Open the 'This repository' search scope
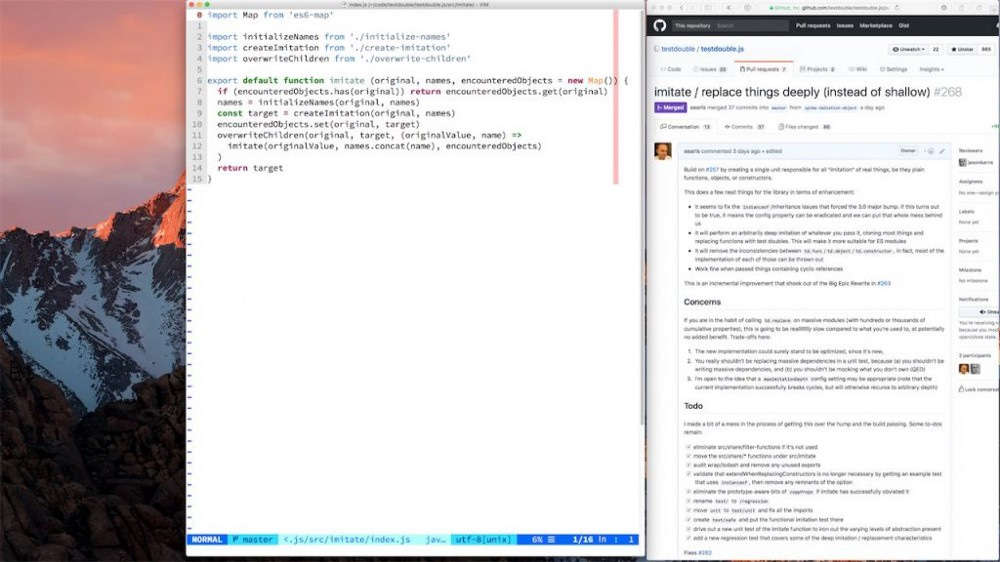 693,26
